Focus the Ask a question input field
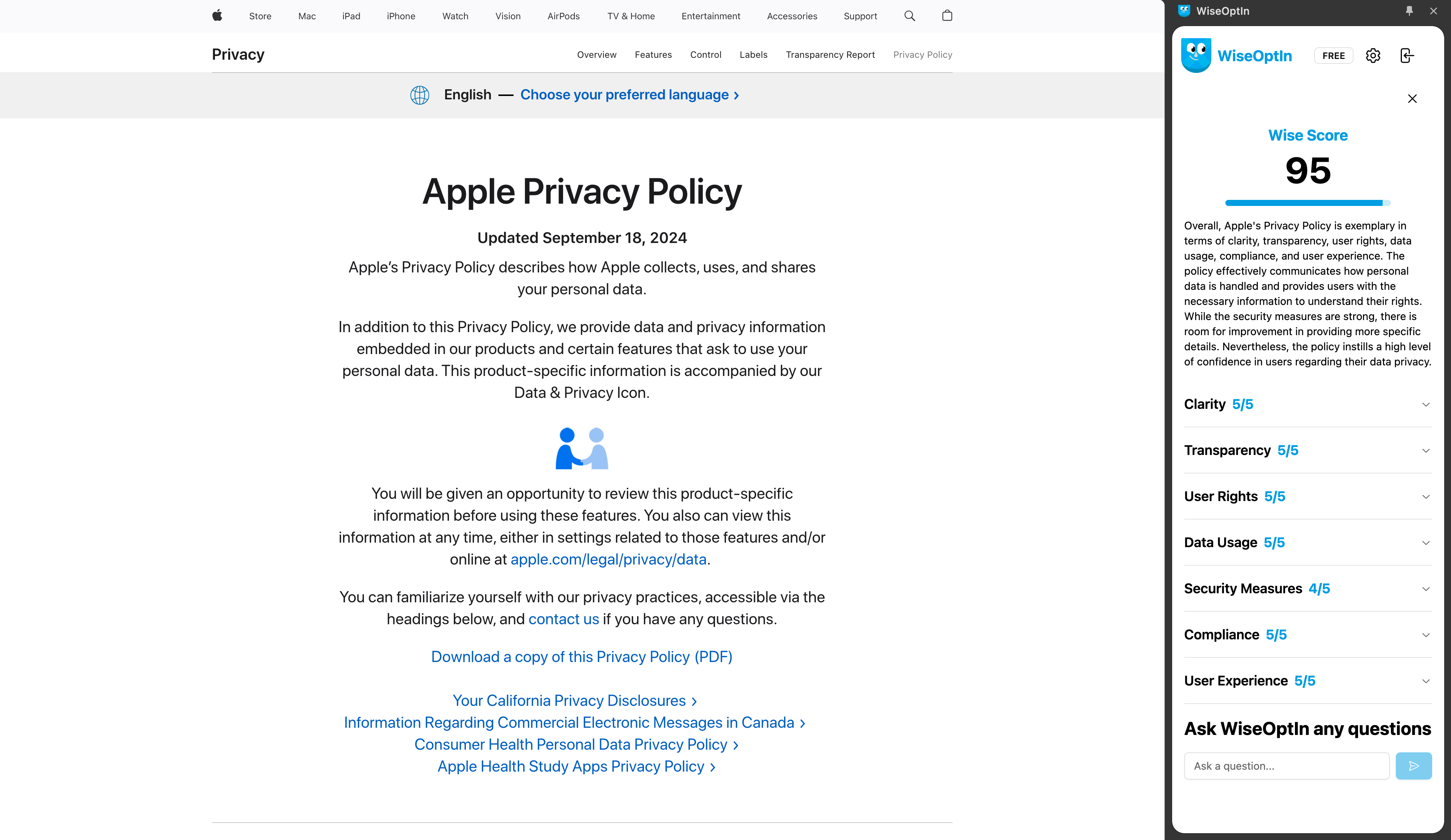 point(1286,766)
